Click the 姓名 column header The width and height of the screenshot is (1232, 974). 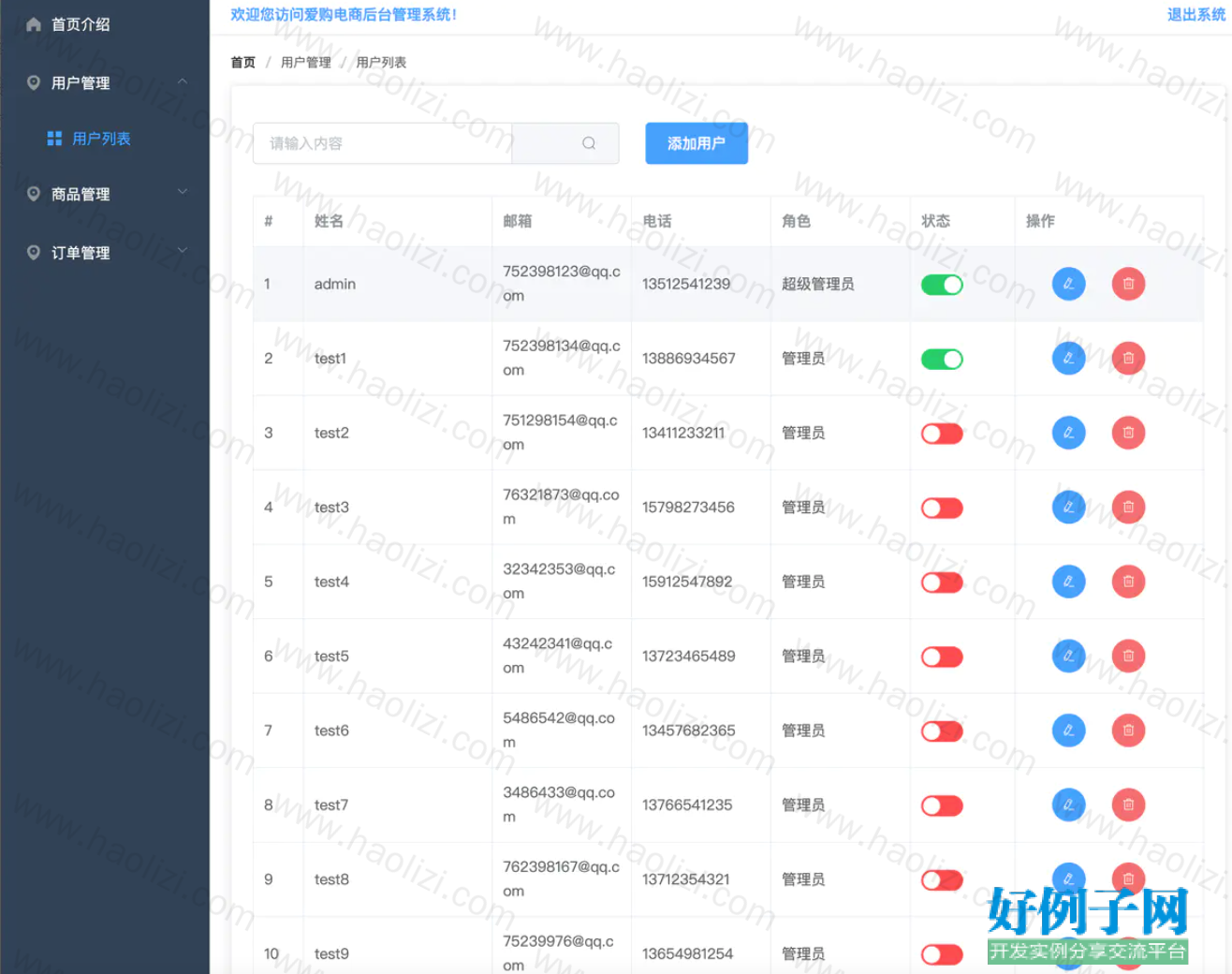point(329,221)
